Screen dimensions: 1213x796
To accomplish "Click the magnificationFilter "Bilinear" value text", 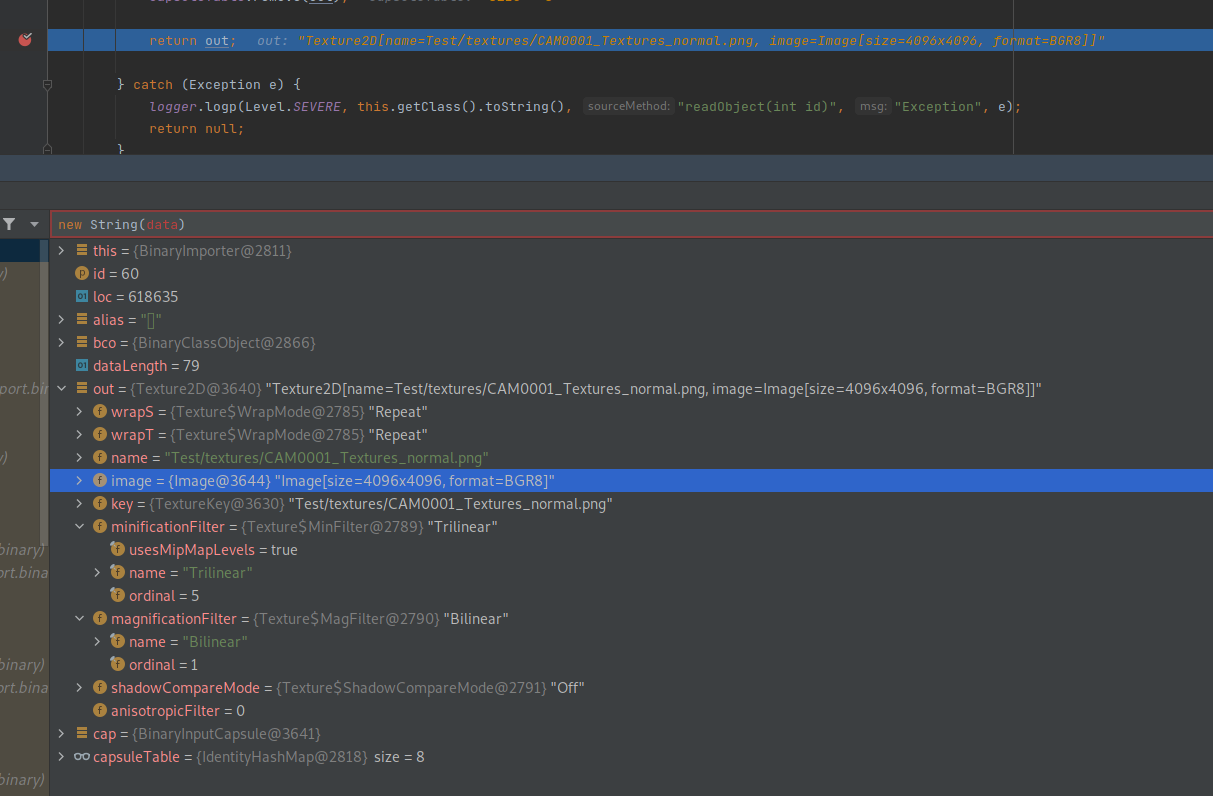I will point(476,619).
